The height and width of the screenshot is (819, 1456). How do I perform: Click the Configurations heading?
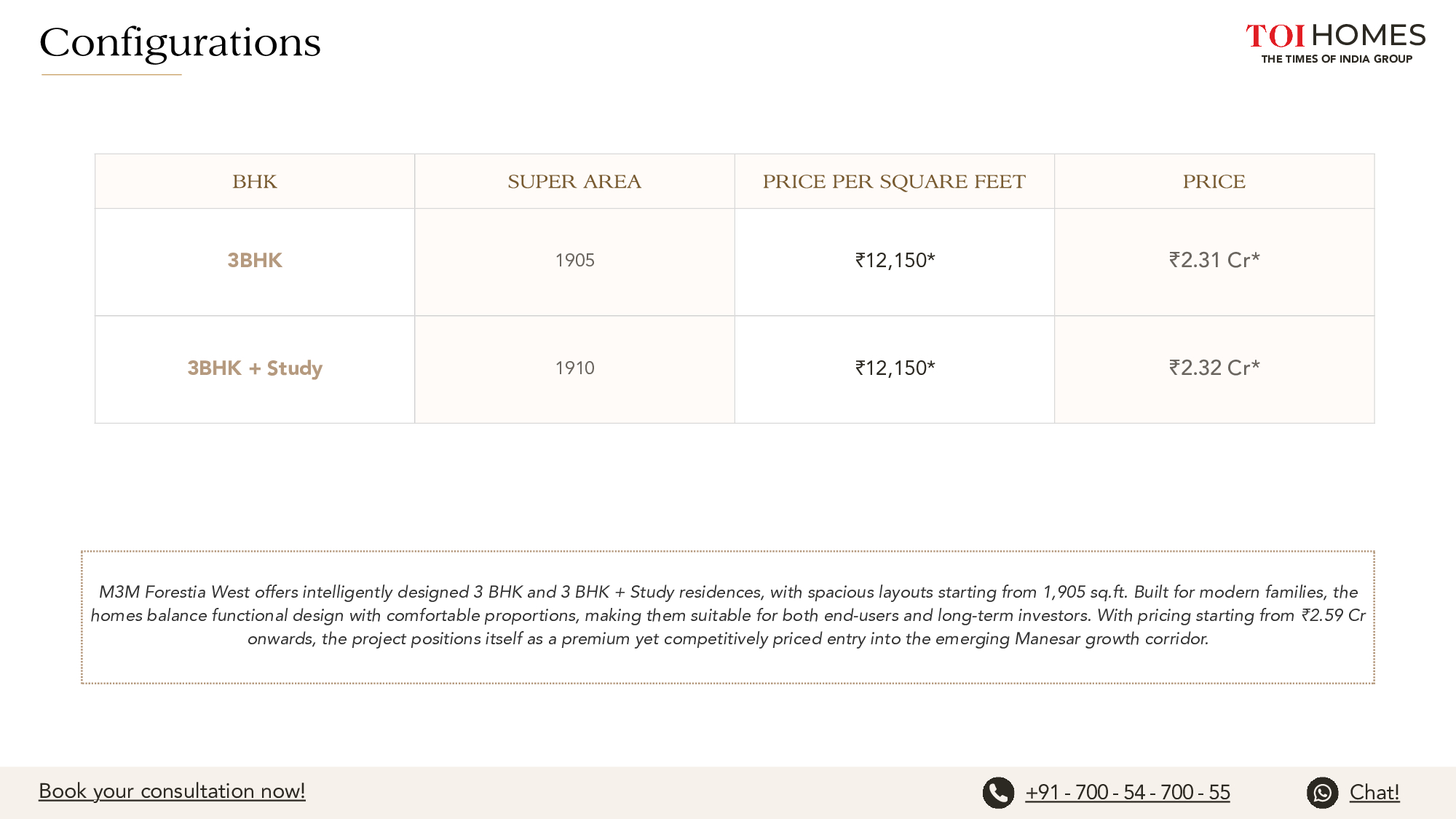coord(180,43)
